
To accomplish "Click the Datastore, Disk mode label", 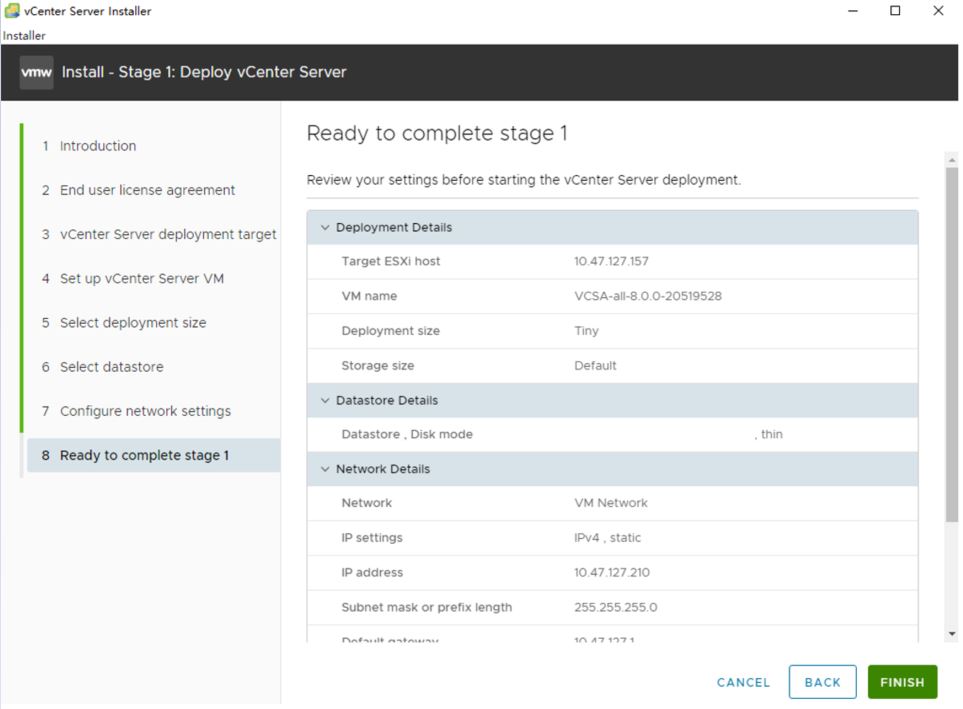I will (407, 434).
